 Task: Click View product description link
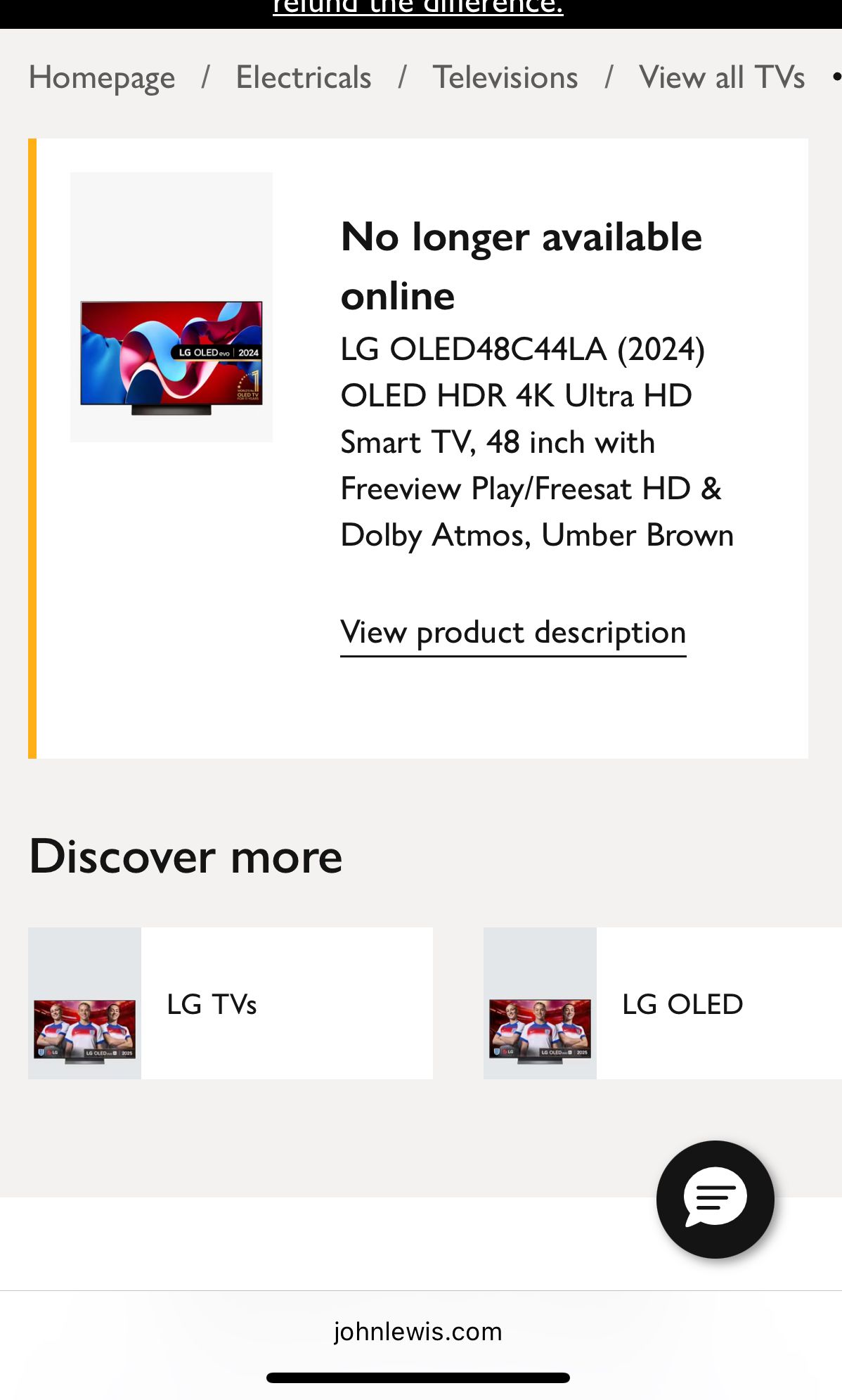point(513,633)
